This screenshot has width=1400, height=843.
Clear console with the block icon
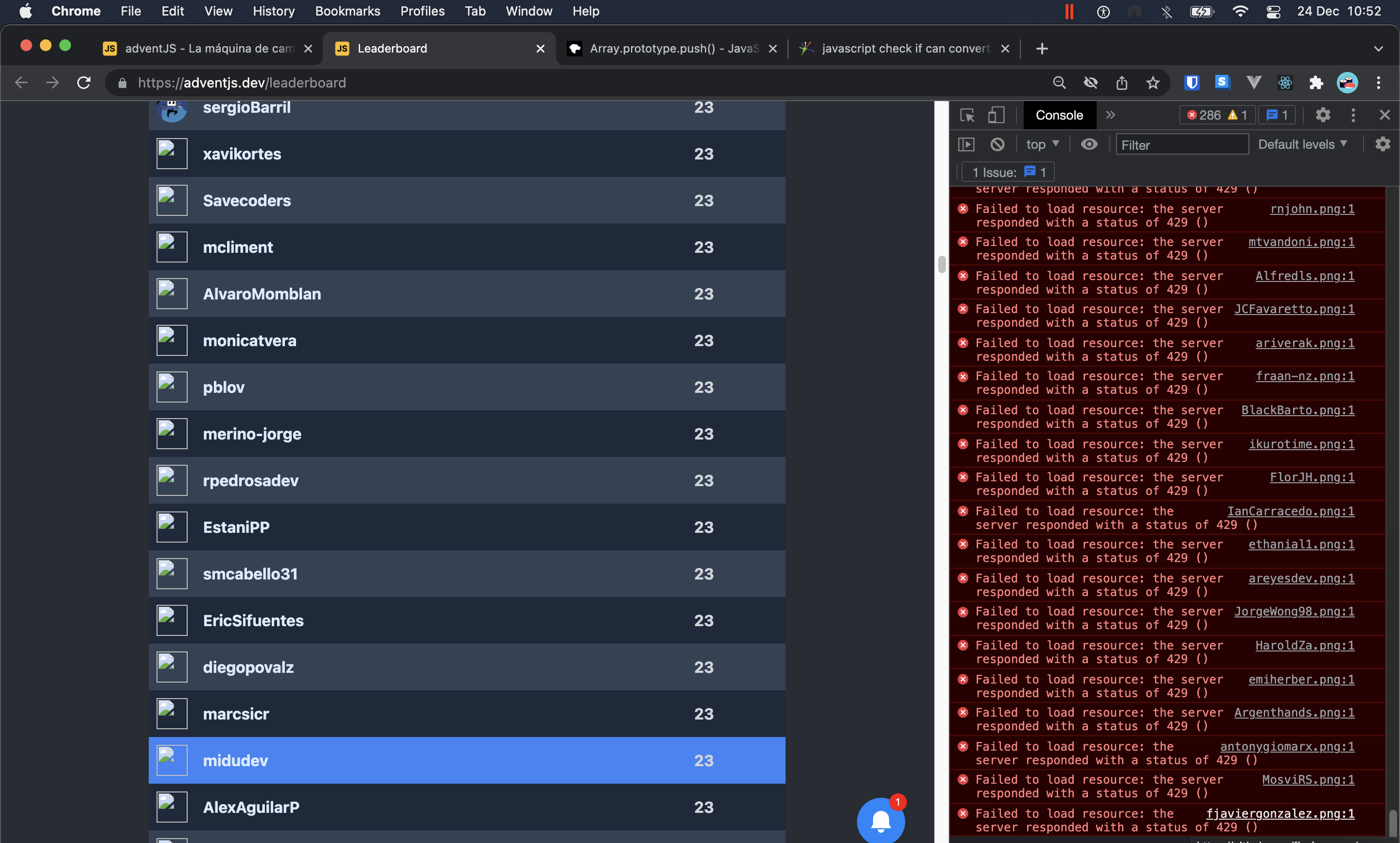point(997,144)
